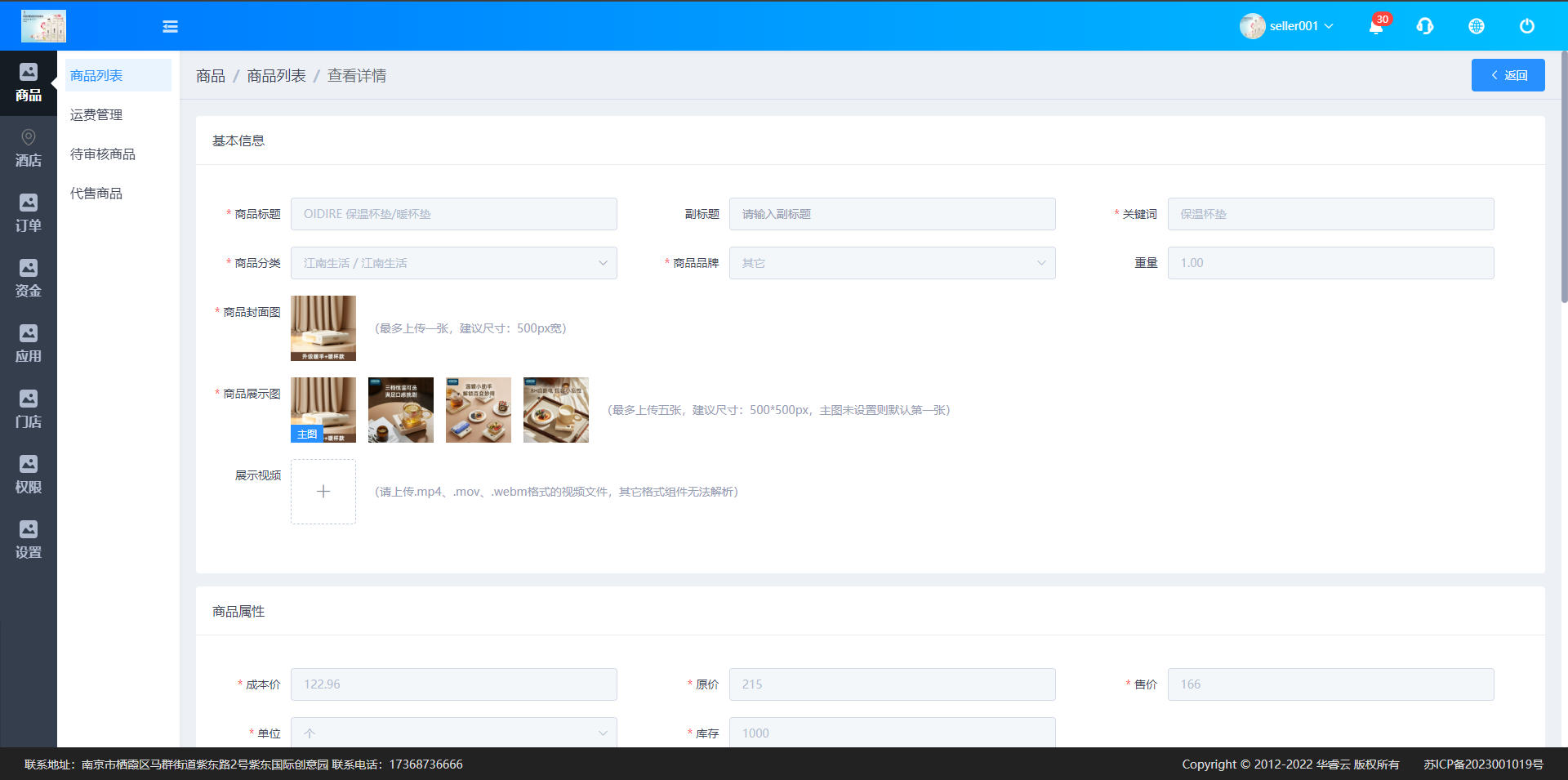Click the 商品封面图 cover thumbnail
1568x780 pixels.
pyautogui.click(x=323, y=328)
